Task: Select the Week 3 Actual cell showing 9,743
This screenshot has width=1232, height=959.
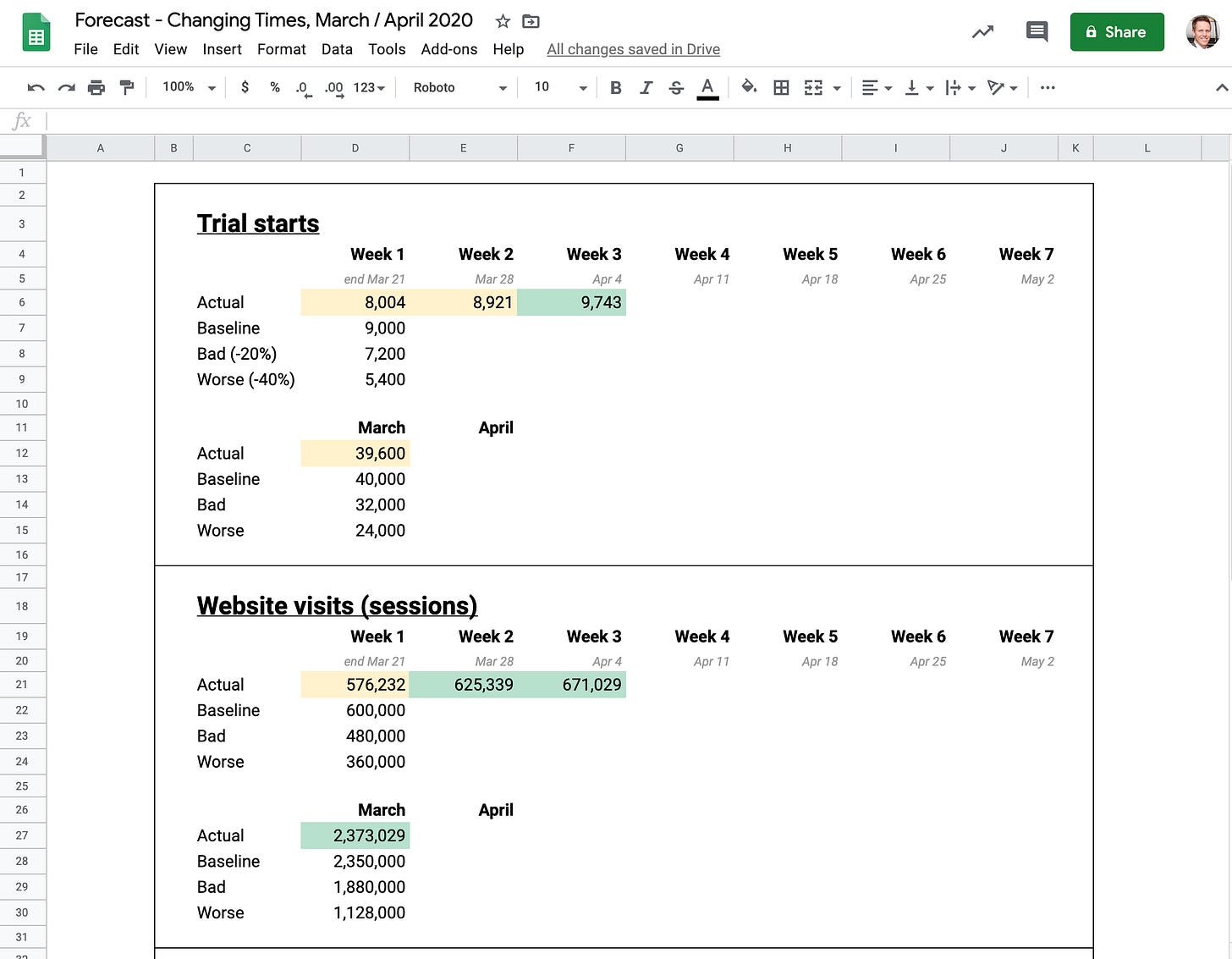Action: (571, 302)
